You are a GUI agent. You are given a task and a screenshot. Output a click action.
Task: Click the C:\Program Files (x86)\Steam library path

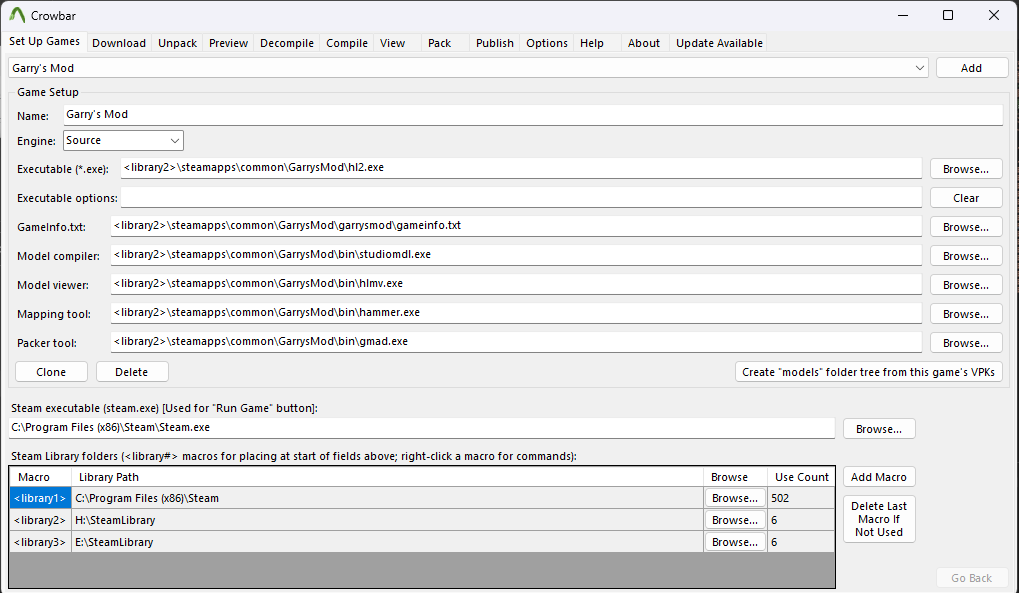coord(387,498)
